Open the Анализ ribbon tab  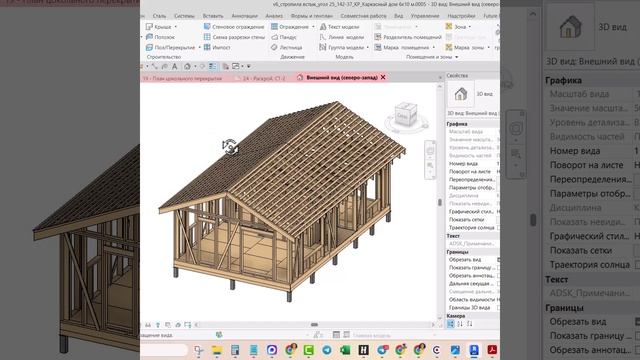click(x=274, y=16)
